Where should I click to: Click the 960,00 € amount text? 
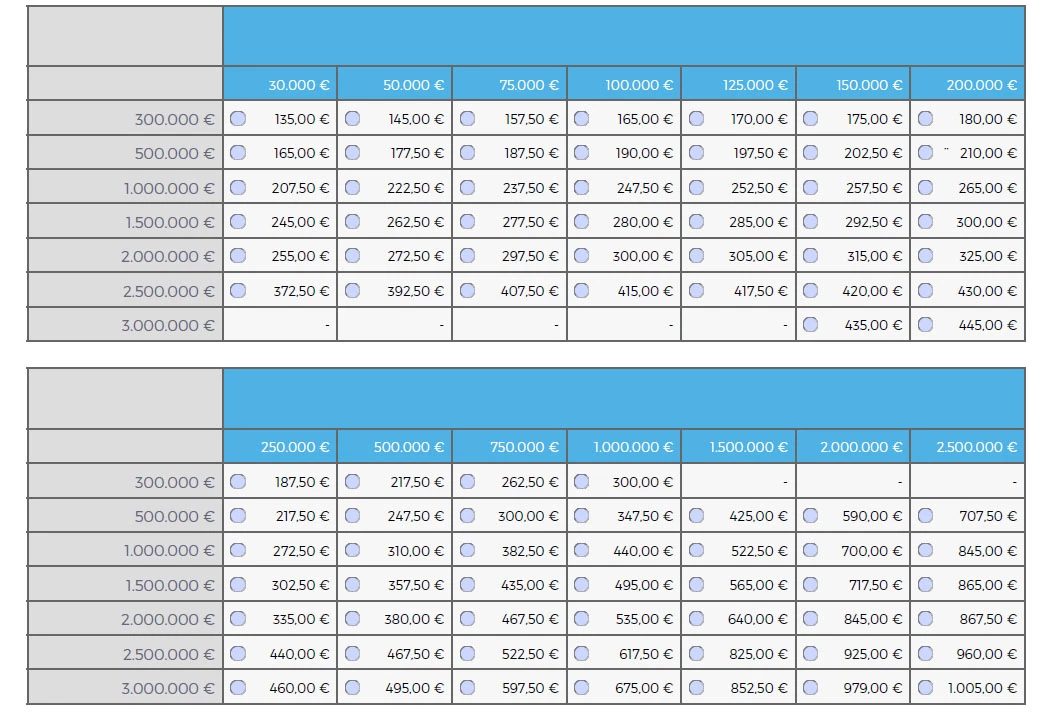(x=986, y=654)
